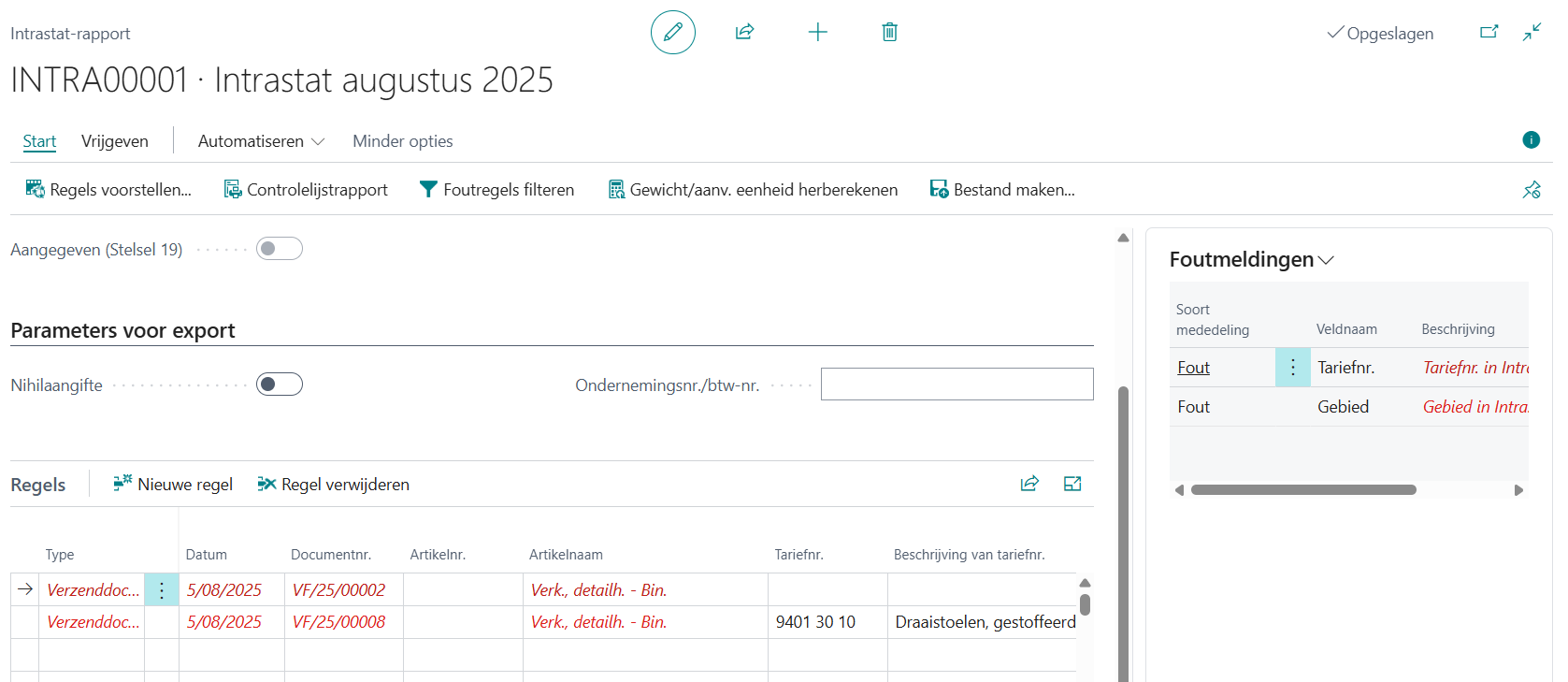Click the pin action bar icon
The height and width of the screenshot is (682, 1568).
click(1532, 190)
